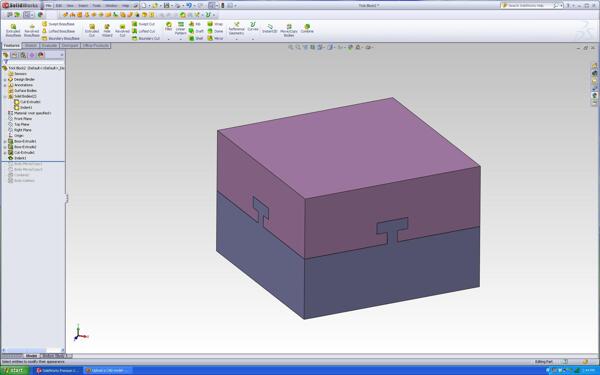Click the Extruded Cut tool
This screenshot has height=375, width=600.
pyautogui.click(x=92, y=30)
